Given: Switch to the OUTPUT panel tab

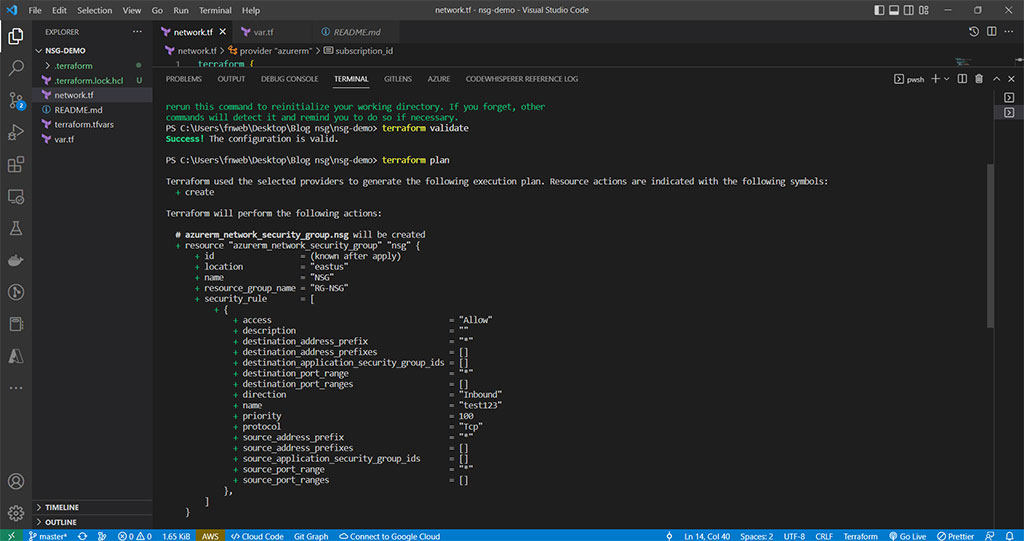Looking at the screenshot, I should [x=231, y=78].
